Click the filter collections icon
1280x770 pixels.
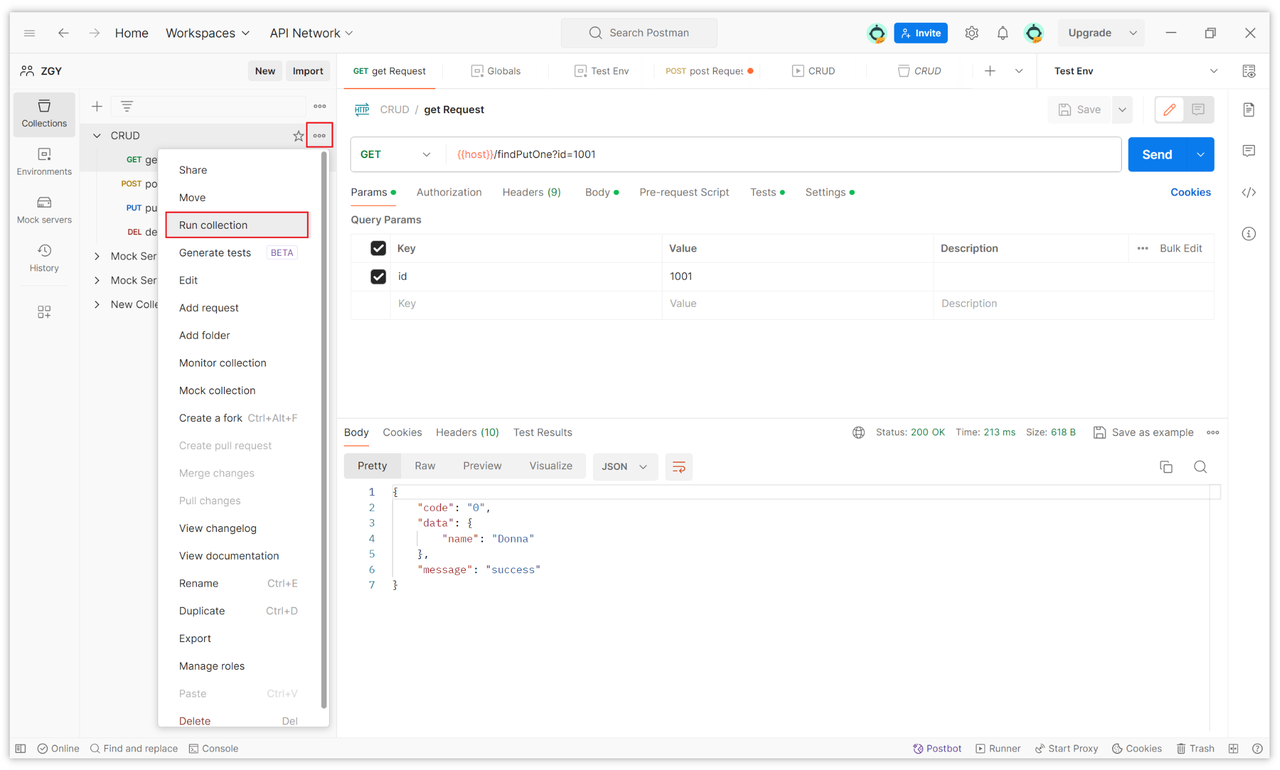click(x=127, y=106)
